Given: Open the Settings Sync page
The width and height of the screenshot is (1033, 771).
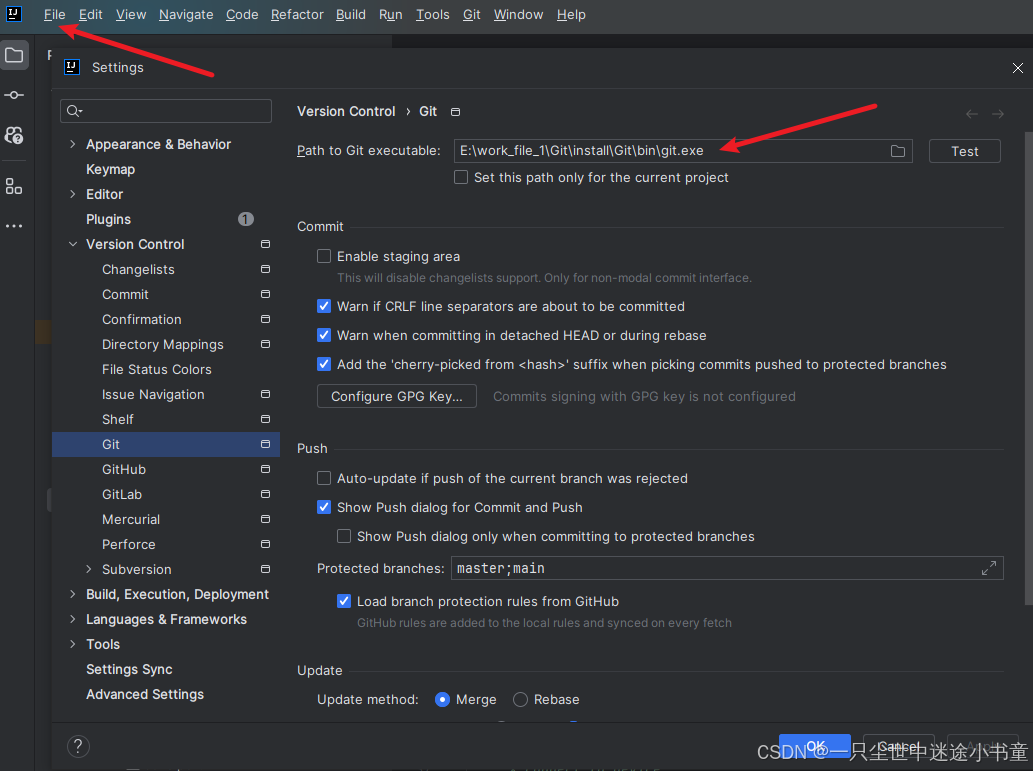Looking at the screenshot, I should [x=129, y=670].
